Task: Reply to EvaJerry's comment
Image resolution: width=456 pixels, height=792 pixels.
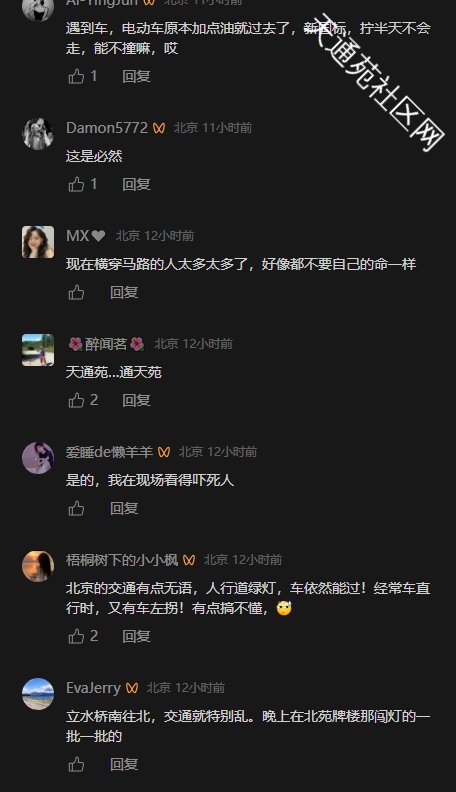Action: coord(124,764)
